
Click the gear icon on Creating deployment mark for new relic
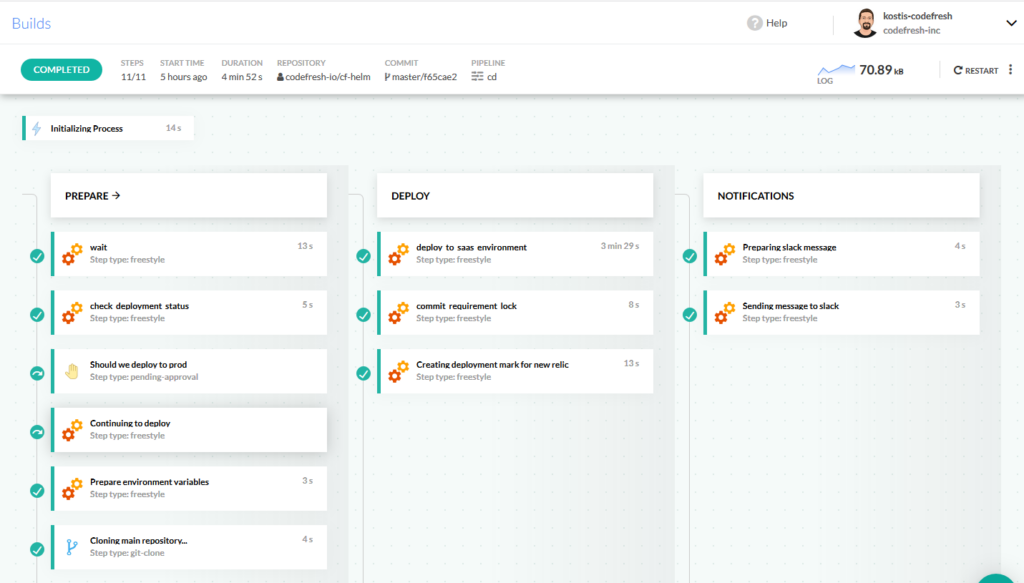point(398,371)
